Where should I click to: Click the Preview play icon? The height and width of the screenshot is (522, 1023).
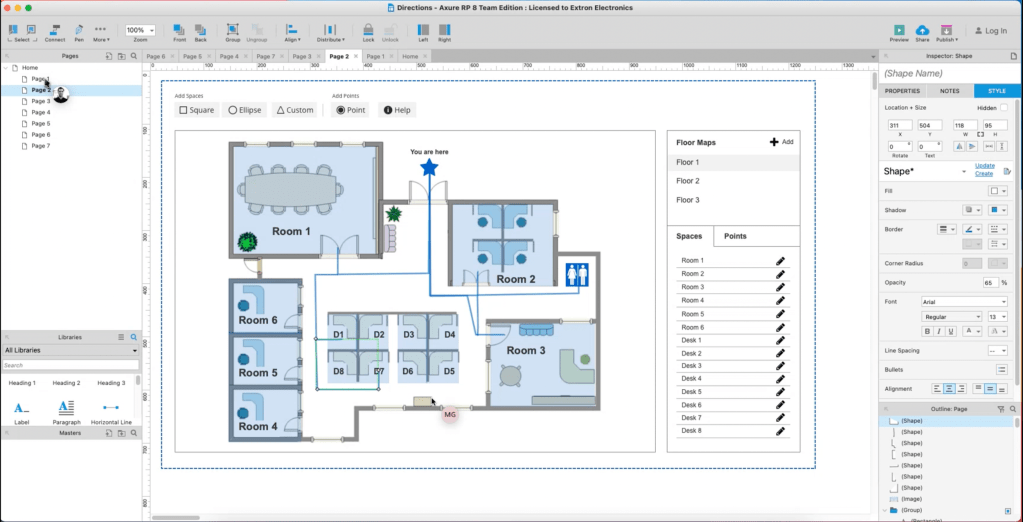[x=899, y=31]
